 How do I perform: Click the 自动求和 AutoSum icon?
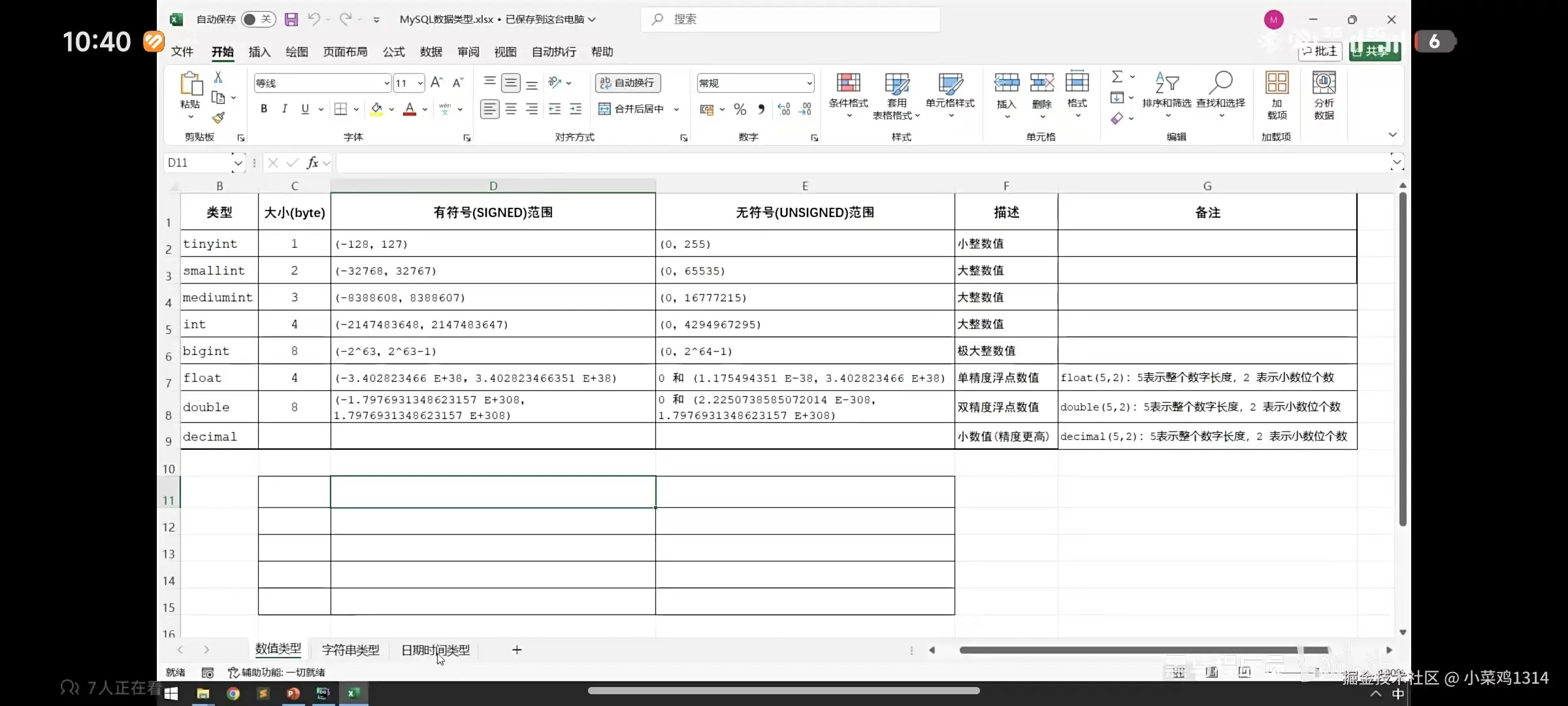click(x=1117, y=76)
